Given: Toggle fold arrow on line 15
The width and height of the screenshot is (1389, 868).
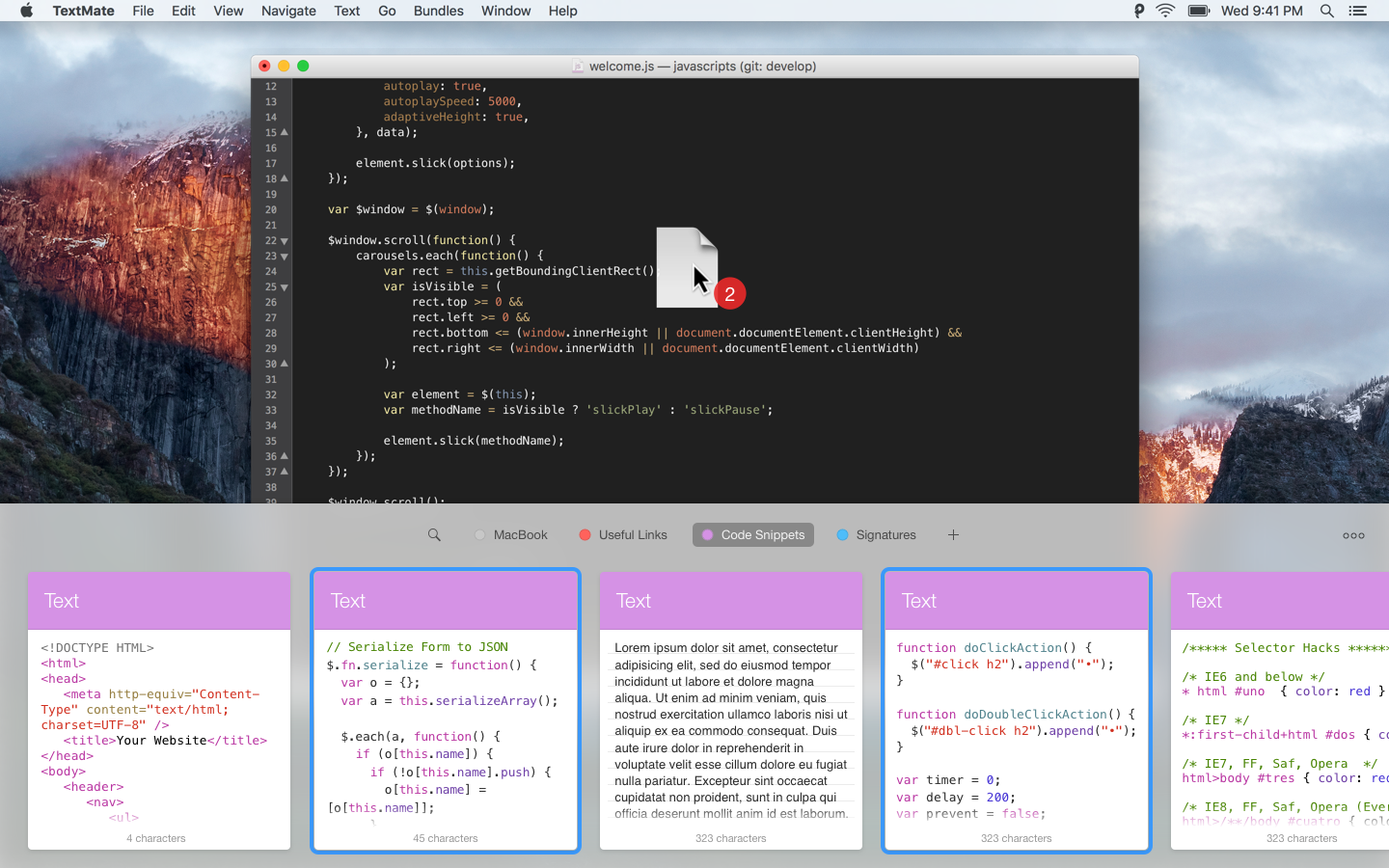Looking at the screenshot, I should click(284, 132).
